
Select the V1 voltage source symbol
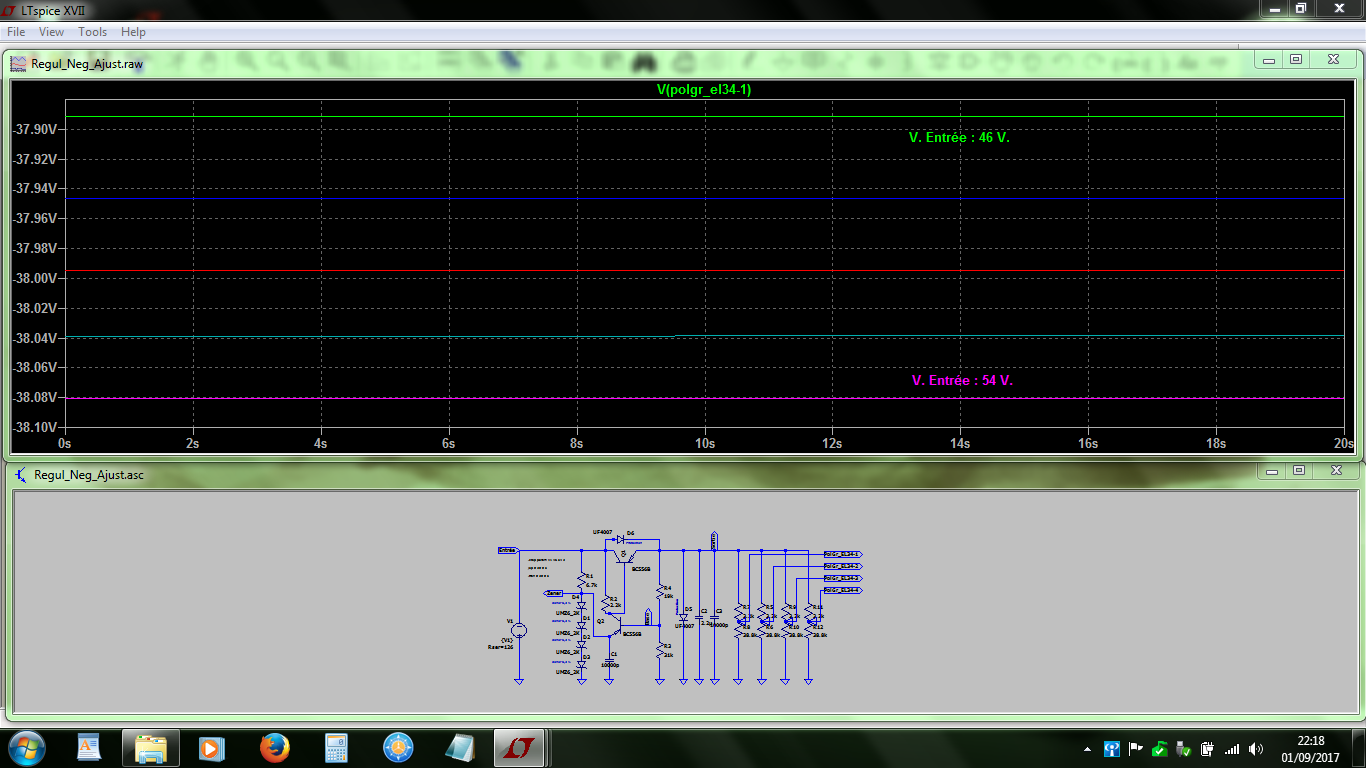click(x=519, y=630)
